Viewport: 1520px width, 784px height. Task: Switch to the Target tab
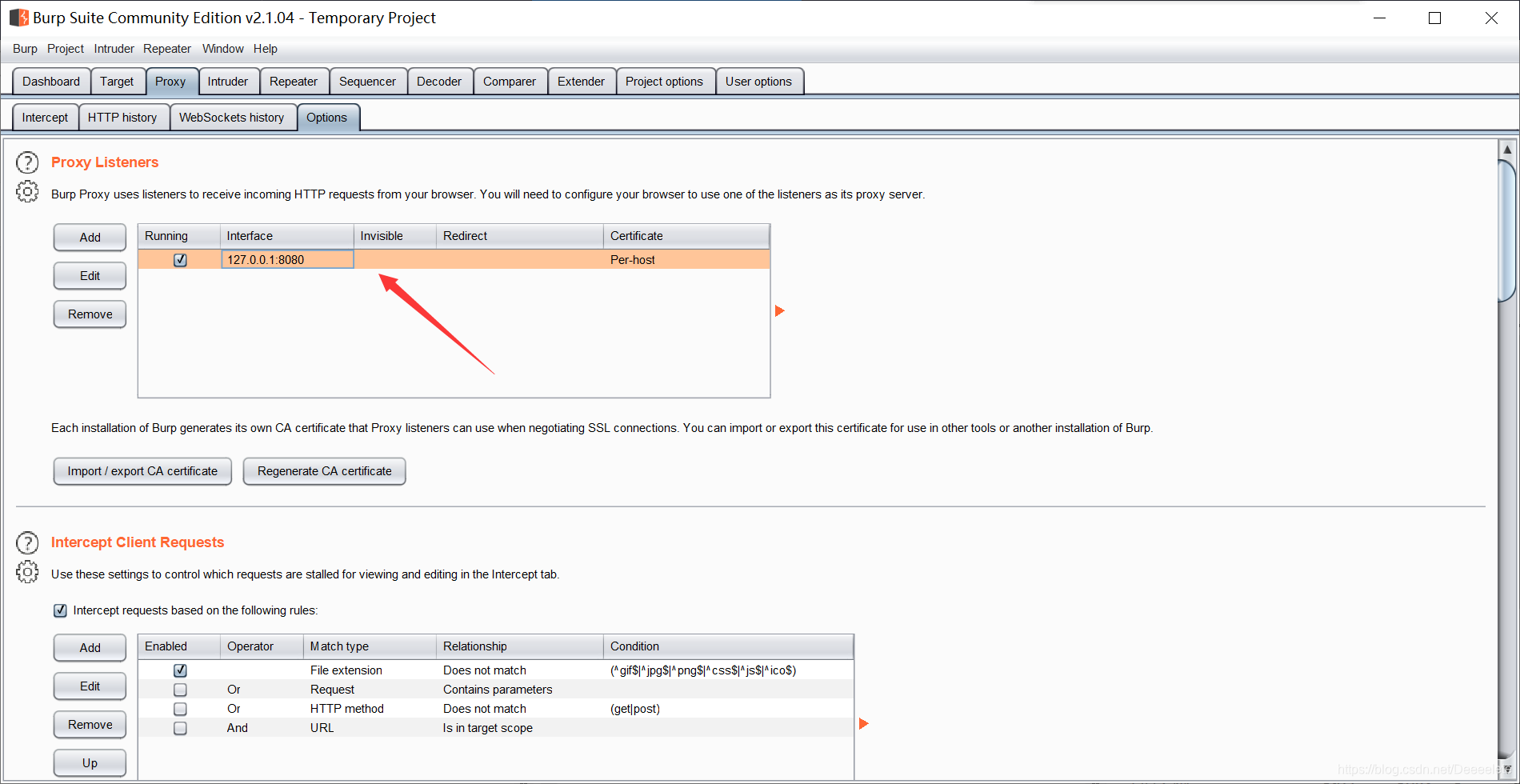point(117,82)
